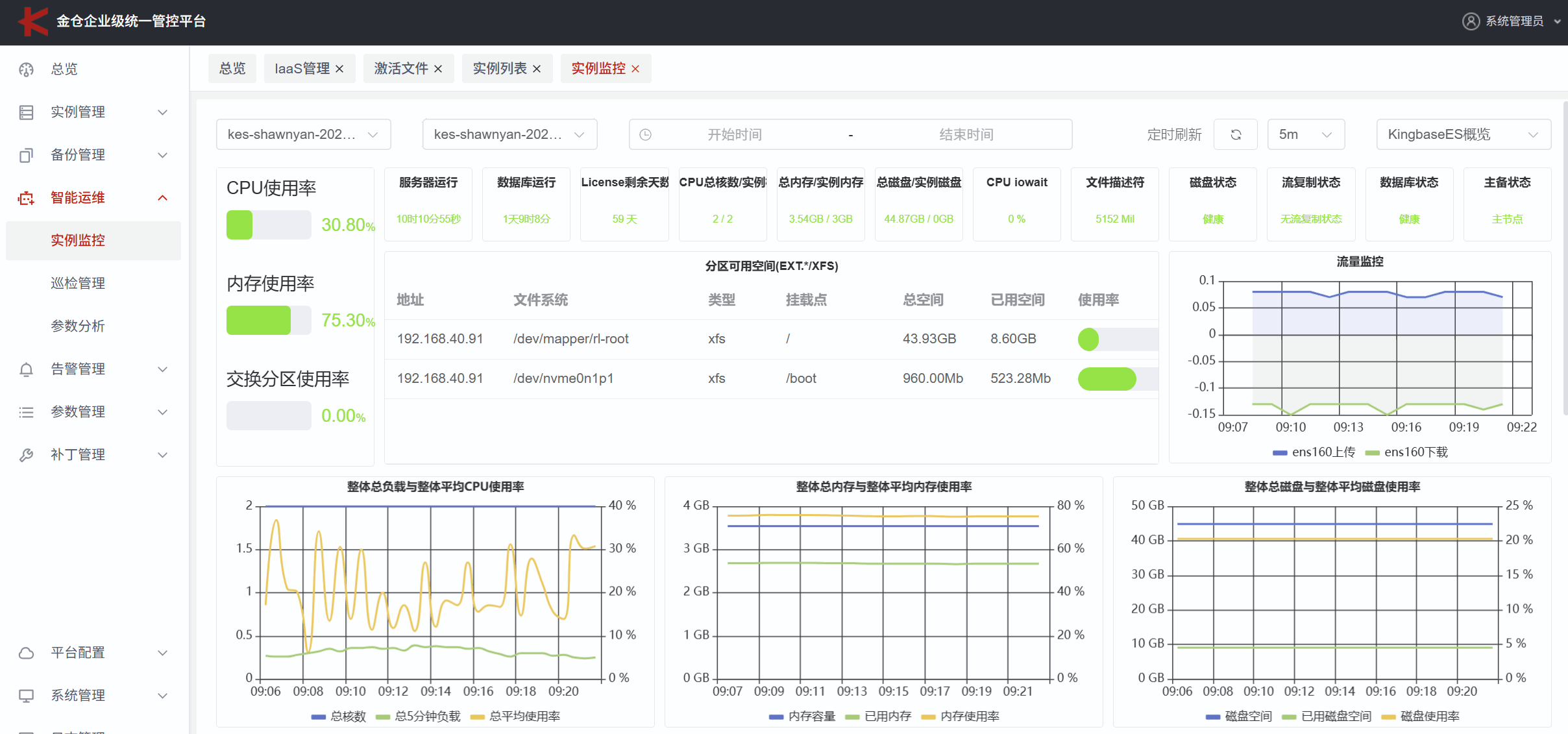Click the refresh icon next to 定时刷新
Viewport: 1568px width, 734px height.
[1236, 134]
